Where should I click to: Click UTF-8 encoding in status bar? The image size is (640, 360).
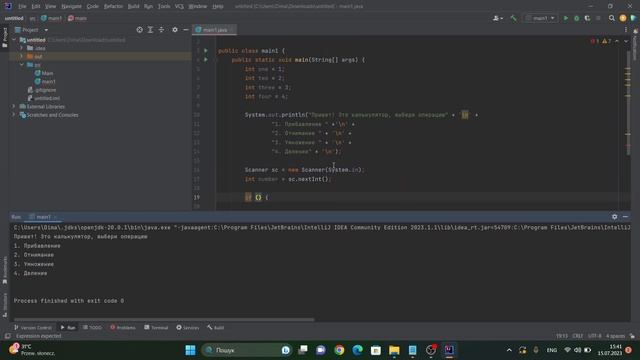point(594,336)
